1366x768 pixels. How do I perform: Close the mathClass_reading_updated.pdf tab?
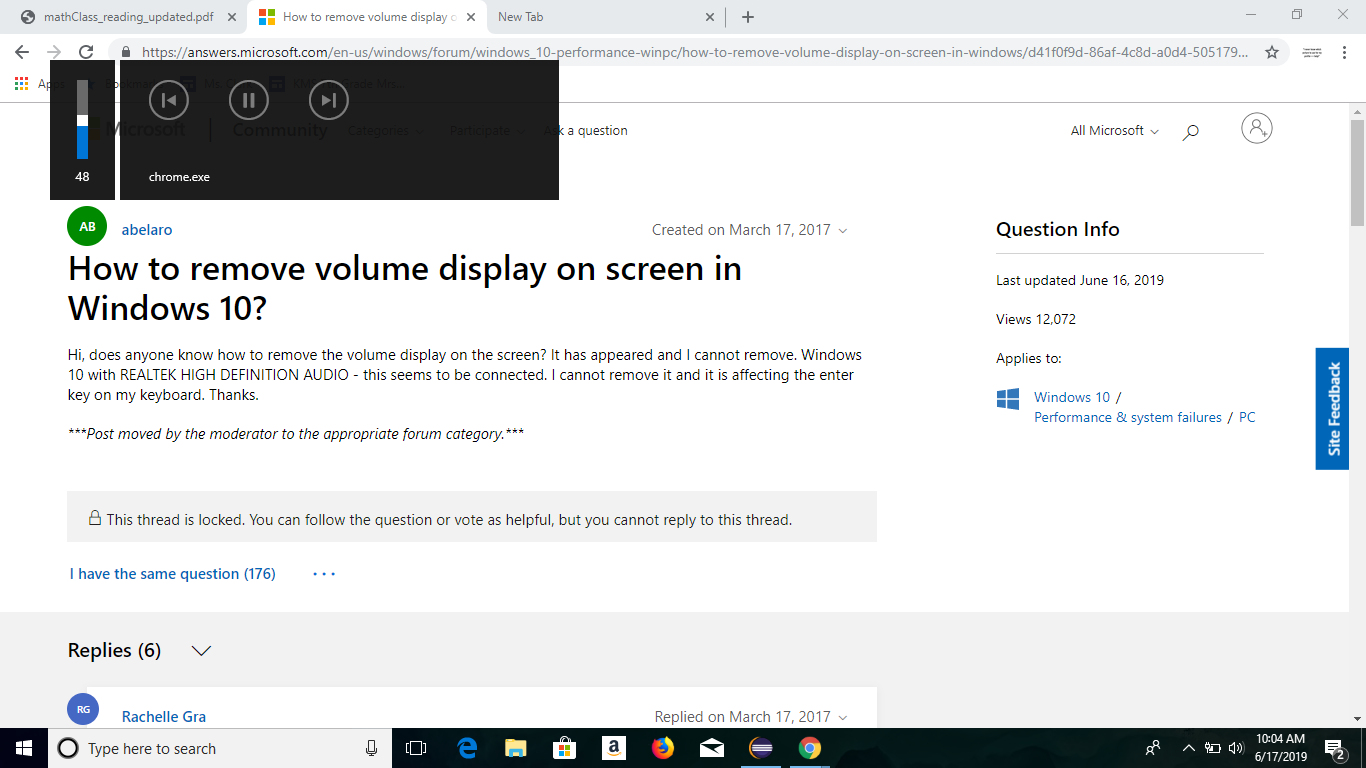(x=233, y=17)
